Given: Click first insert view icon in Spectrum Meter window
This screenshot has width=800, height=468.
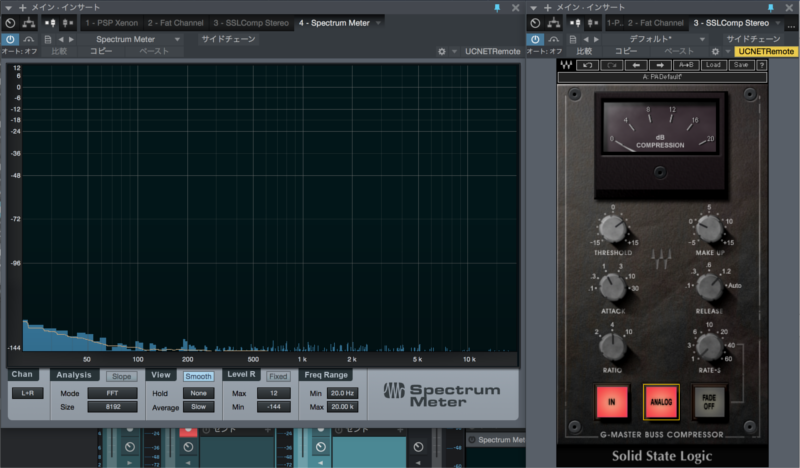Looking at the screenshot, I should click(50, 23).
